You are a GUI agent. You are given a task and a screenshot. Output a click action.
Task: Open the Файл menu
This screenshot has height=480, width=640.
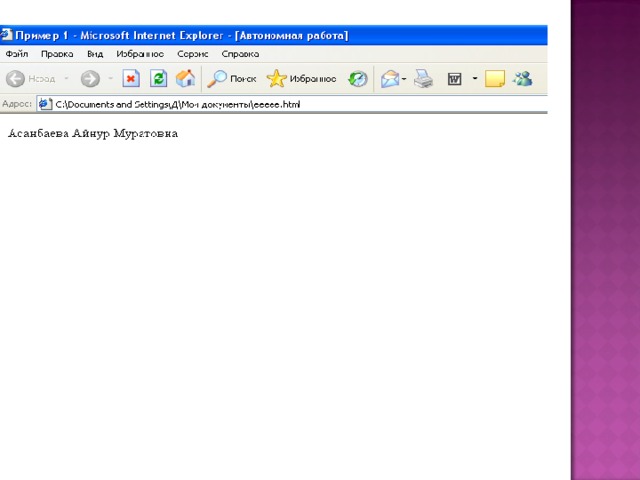[16, 54]
